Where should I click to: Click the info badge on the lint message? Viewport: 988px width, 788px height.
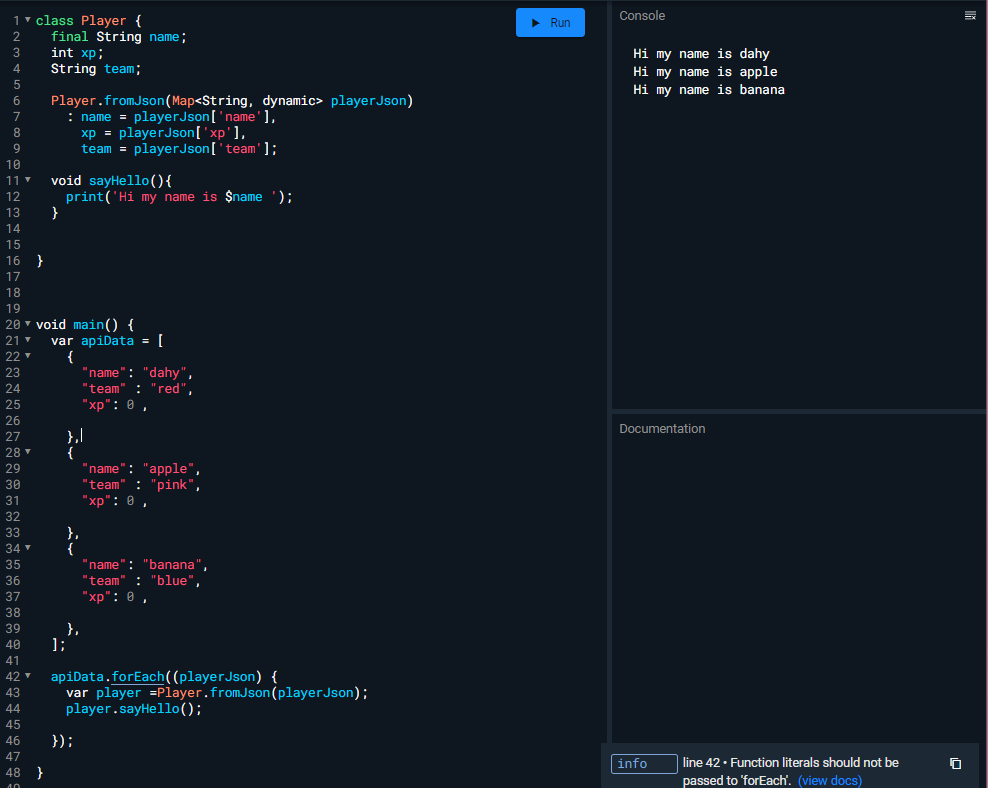tap(644, 763)
